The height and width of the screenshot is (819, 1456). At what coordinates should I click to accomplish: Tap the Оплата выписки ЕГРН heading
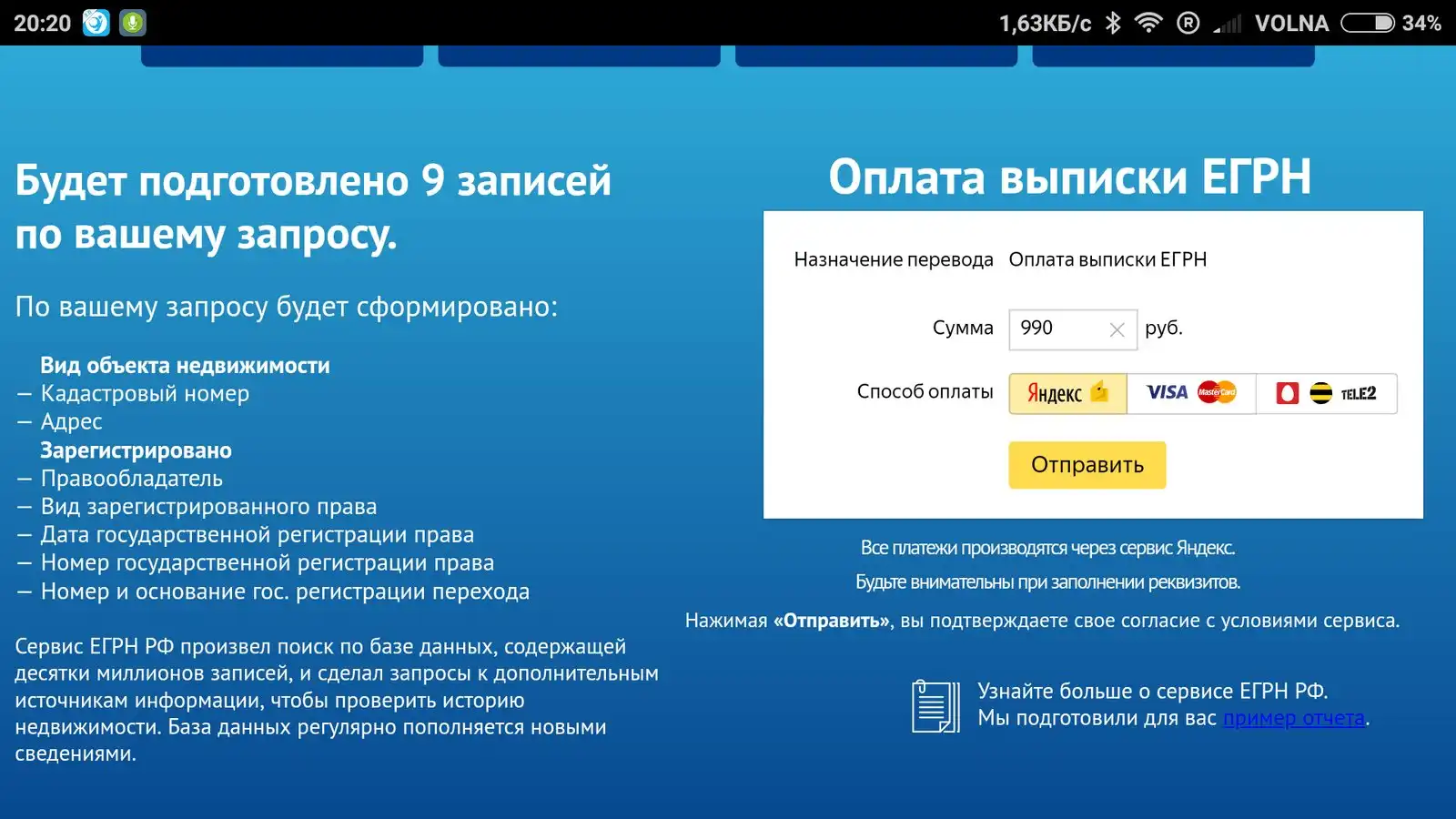click(x=1069, y=177)
